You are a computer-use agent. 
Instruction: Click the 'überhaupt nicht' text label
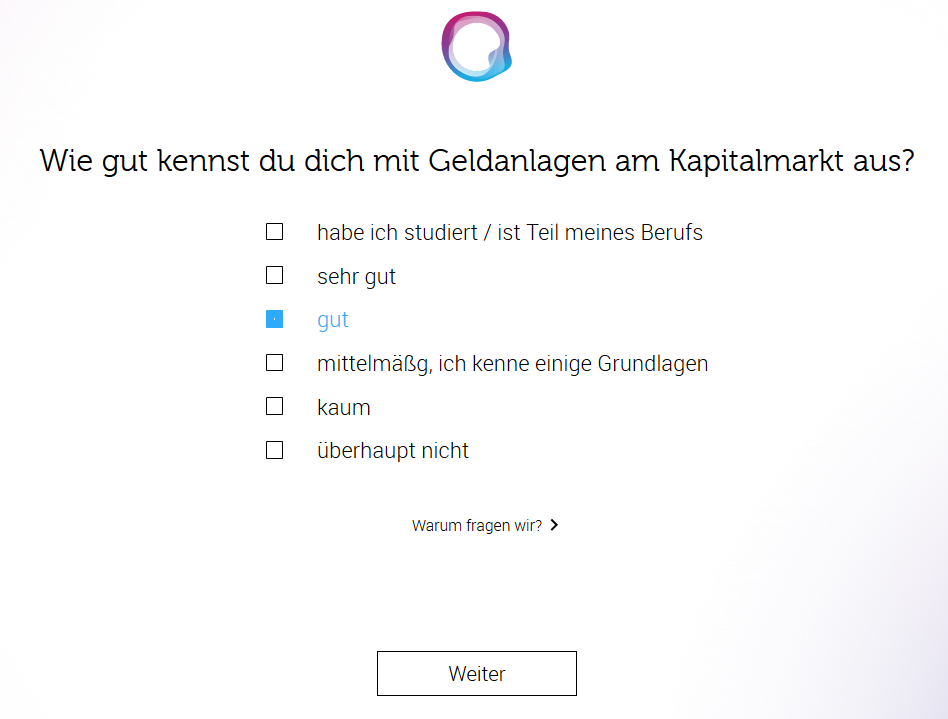393,450
